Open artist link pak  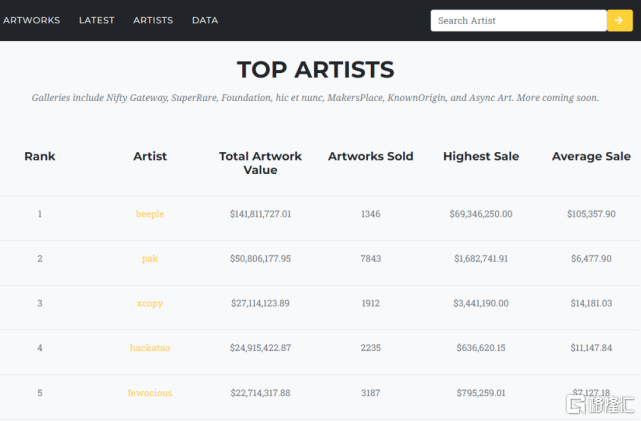[150, 258]
